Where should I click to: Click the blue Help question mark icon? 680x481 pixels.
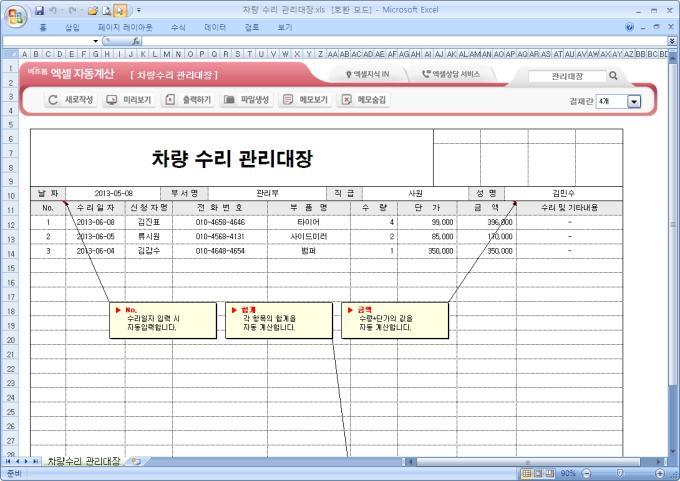coord(629,27)
